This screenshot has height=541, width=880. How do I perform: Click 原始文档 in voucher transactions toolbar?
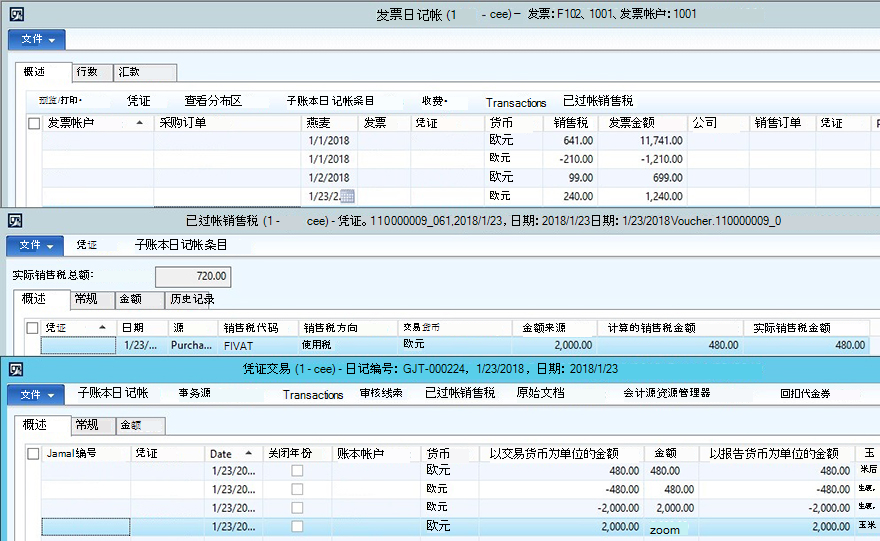(x=540, y=393)
